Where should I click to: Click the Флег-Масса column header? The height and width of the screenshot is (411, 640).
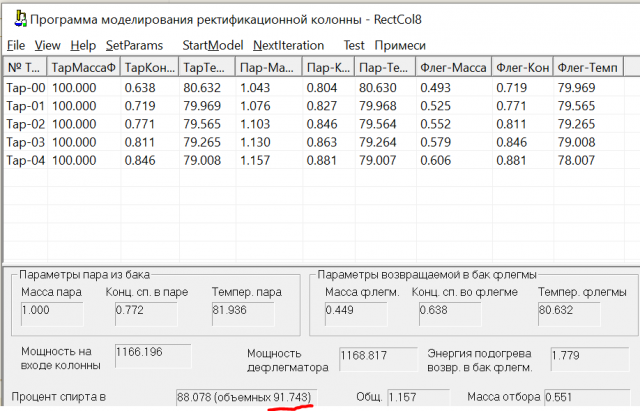(452, 68)
